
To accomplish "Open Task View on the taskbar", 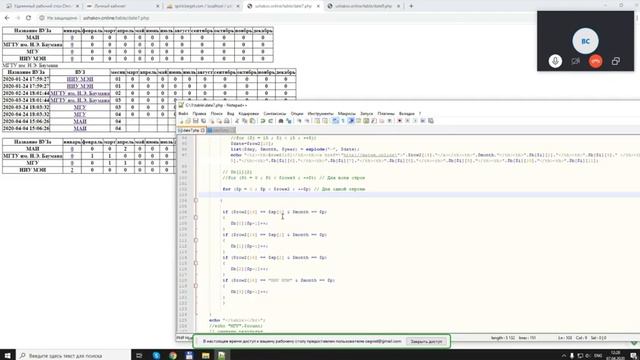I will tap(139, 356).
